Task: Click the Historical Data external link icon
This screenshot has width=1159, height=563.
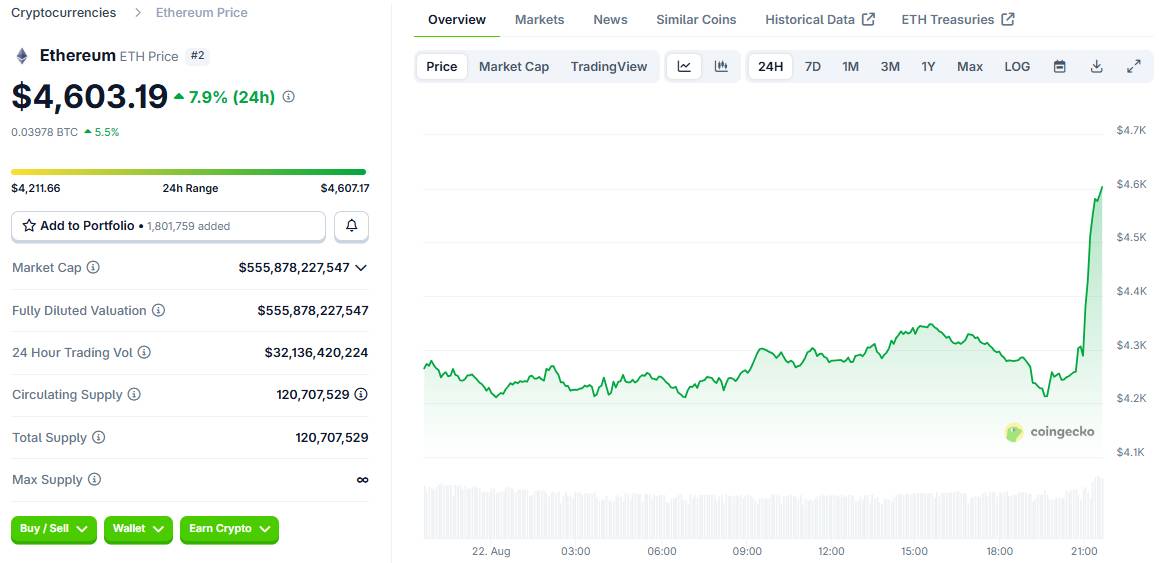Action: tap(869, 19)
